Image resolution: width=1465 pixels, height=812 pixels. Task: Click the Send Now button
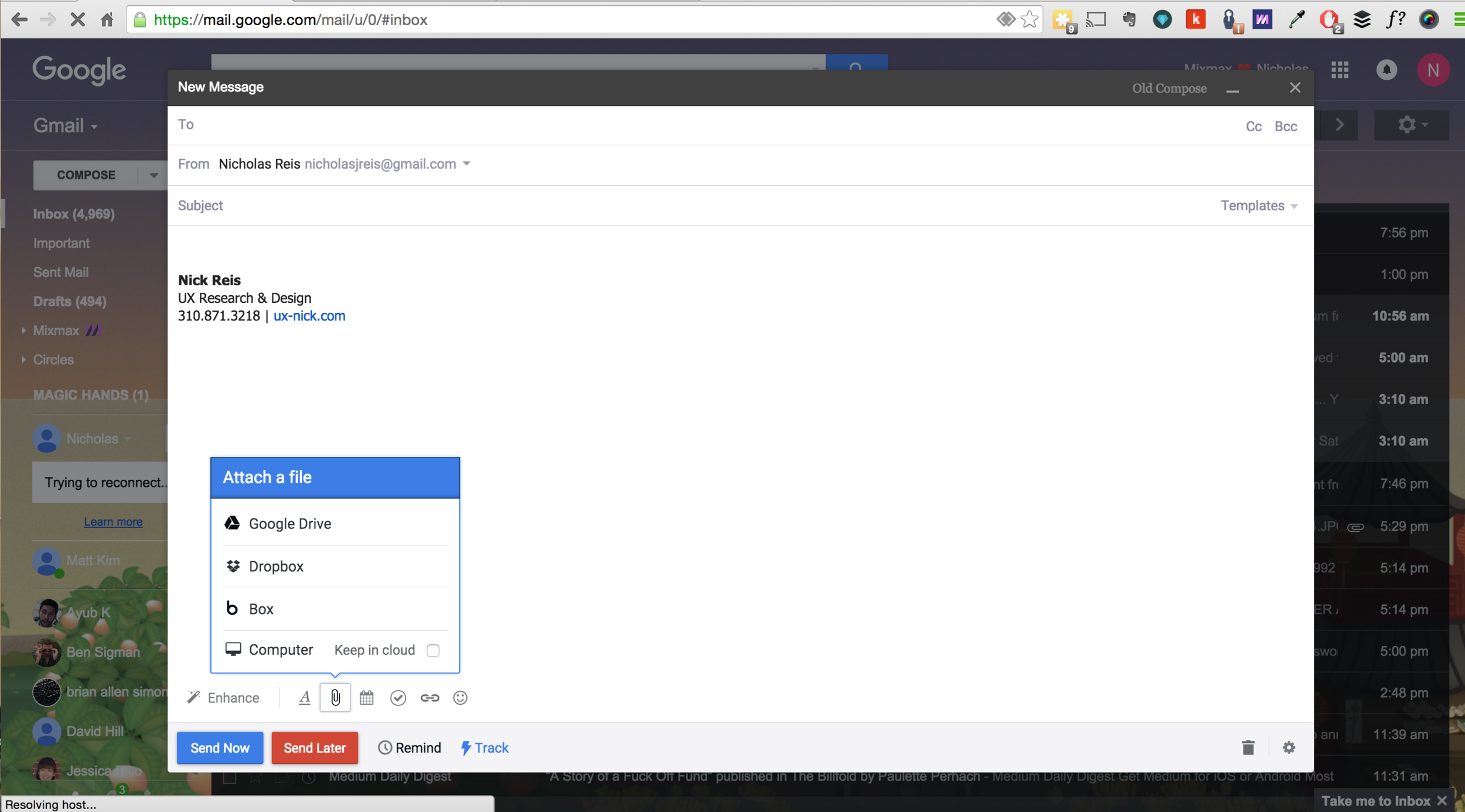coord(220,748)
